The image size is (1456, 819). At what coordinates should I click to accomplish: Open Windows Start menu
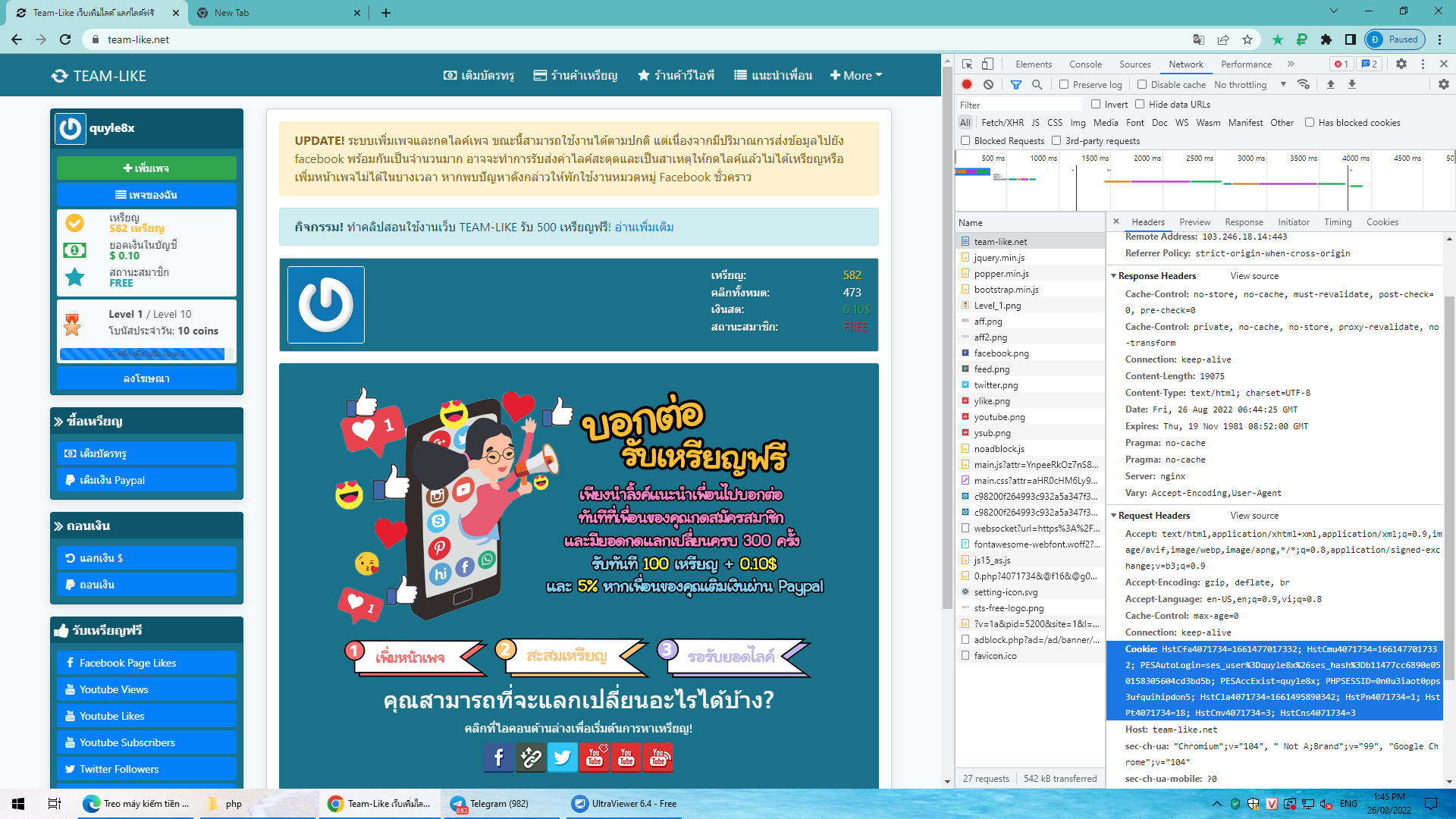(x=18, y=804)
